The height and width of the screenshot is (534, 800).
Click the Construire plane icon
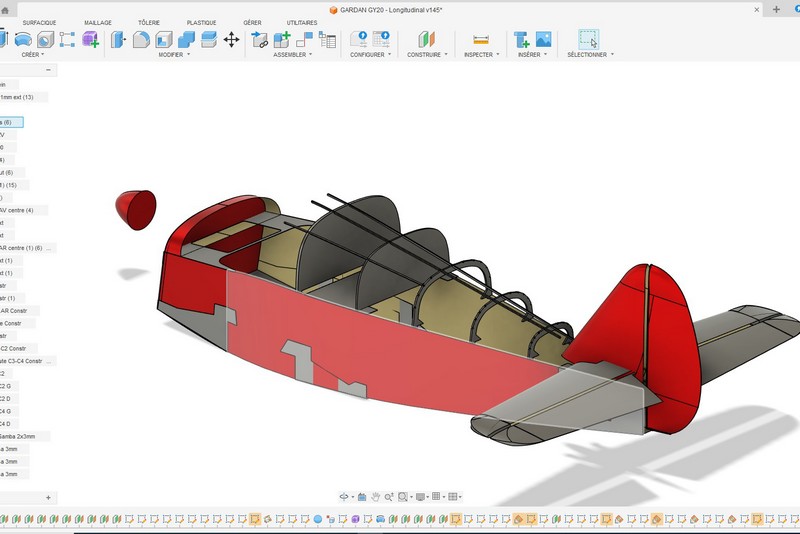[427, 40]
